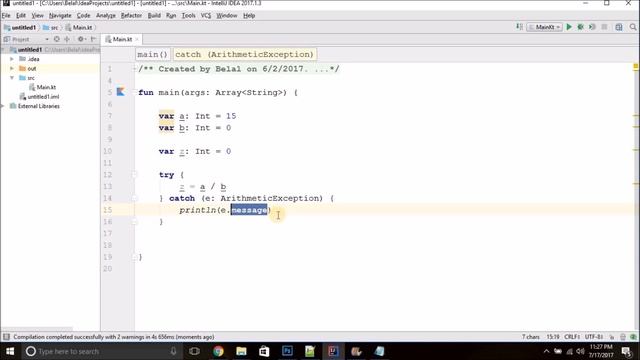Collapse the src folder
The image size is (640, 360).
point(12,78)
